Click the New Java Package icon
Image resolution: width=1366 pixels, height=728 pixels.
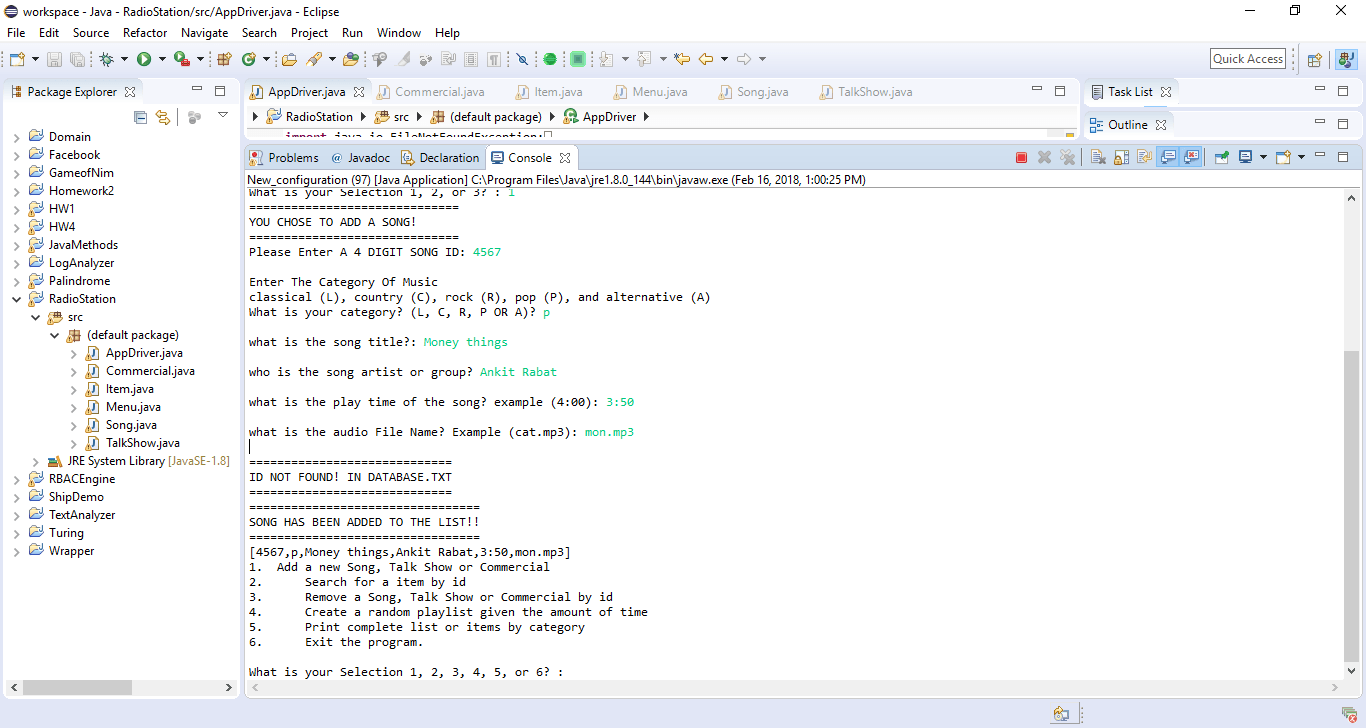224,59
